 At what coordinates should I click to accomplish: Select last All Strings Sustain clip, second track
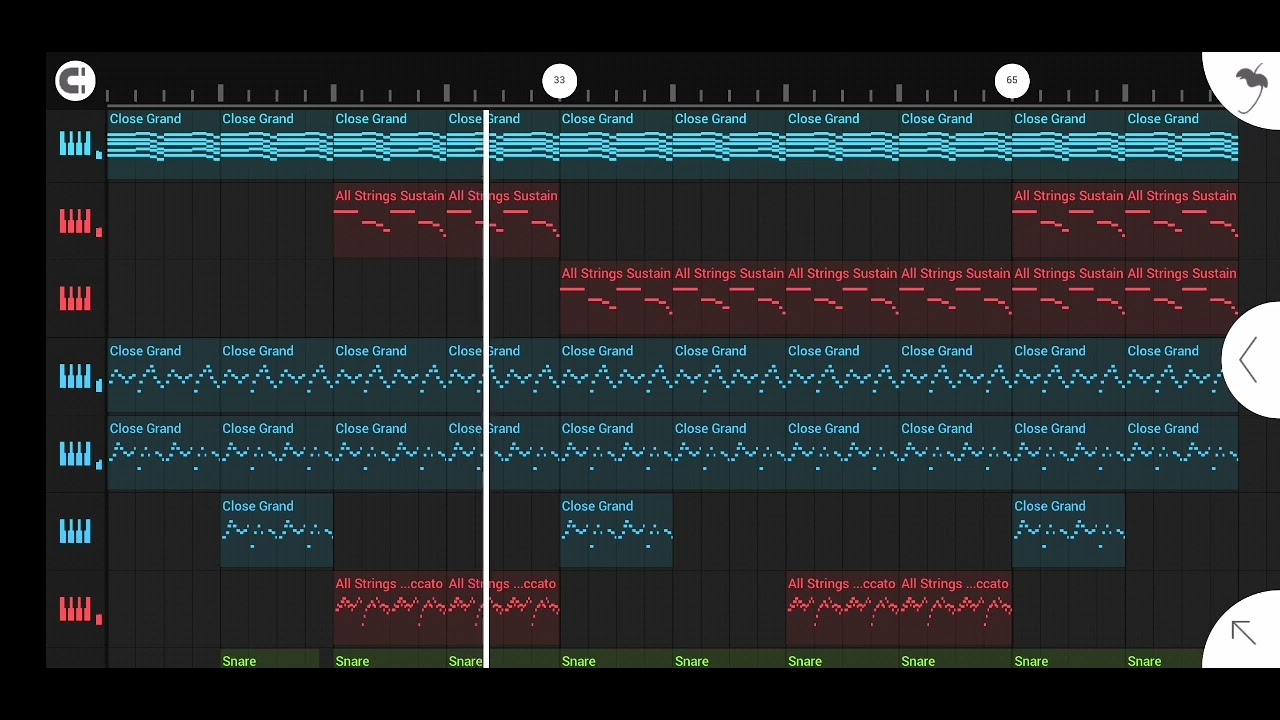pyautogui.click(x=1182, y=221)
